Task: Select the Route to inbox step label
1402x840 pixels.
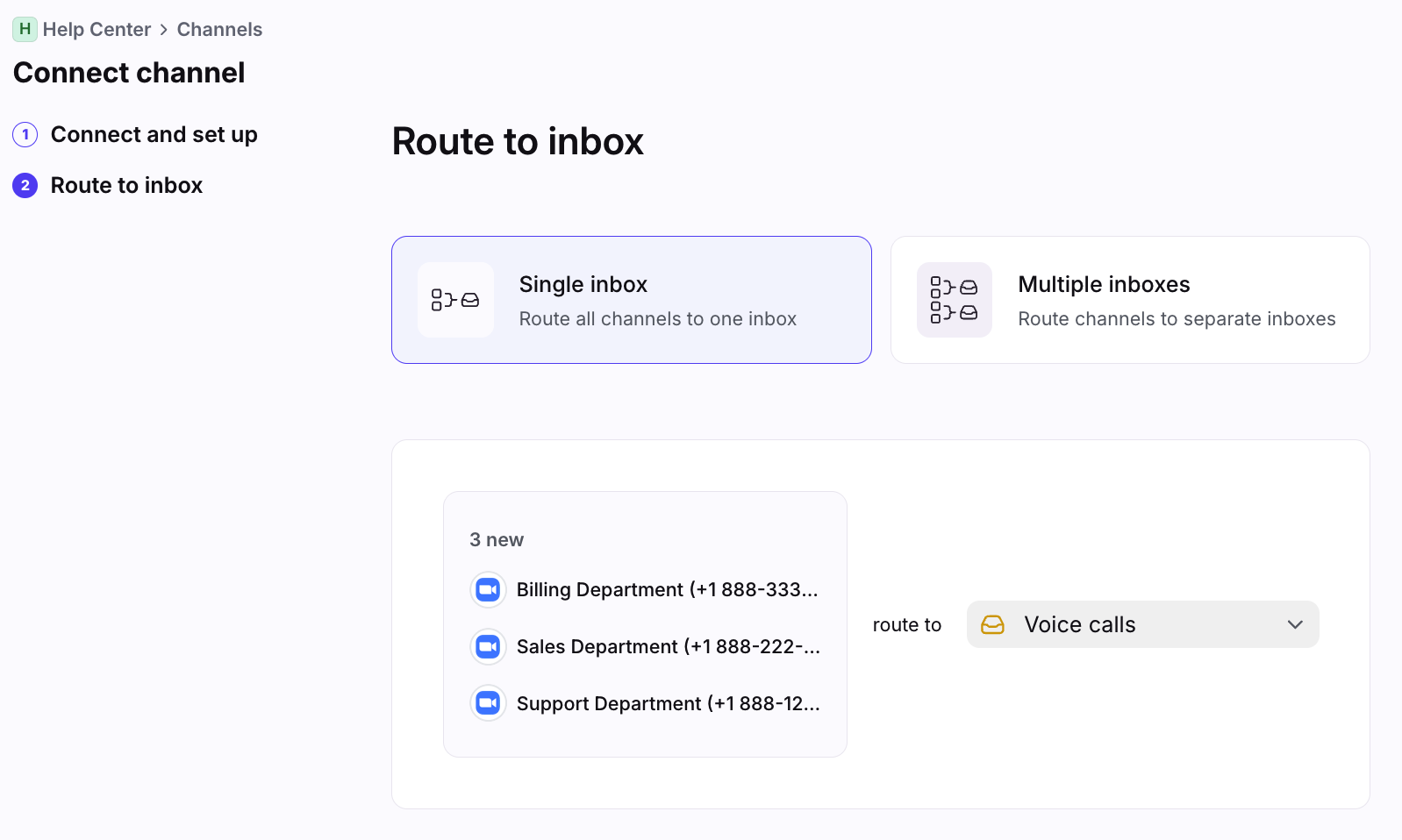Action: tap(126, 186)
